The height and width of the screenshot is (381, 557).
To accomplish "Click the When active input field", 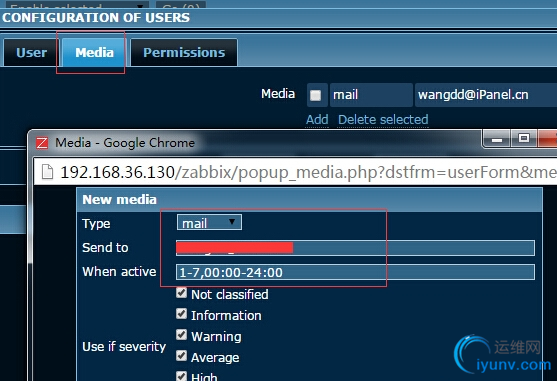I will pos(355,272).
